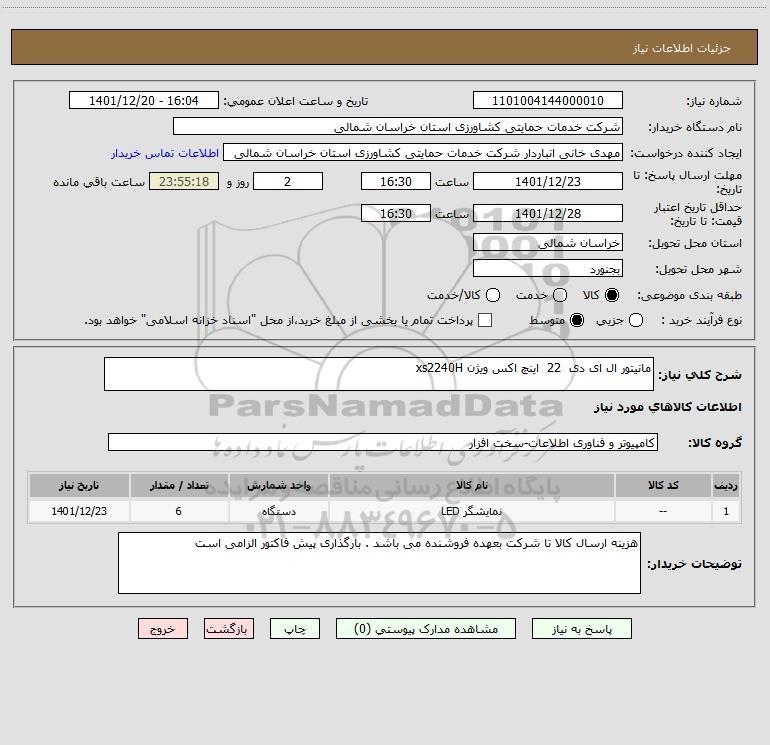Click the remaining days field showing 2

(288, 181)
